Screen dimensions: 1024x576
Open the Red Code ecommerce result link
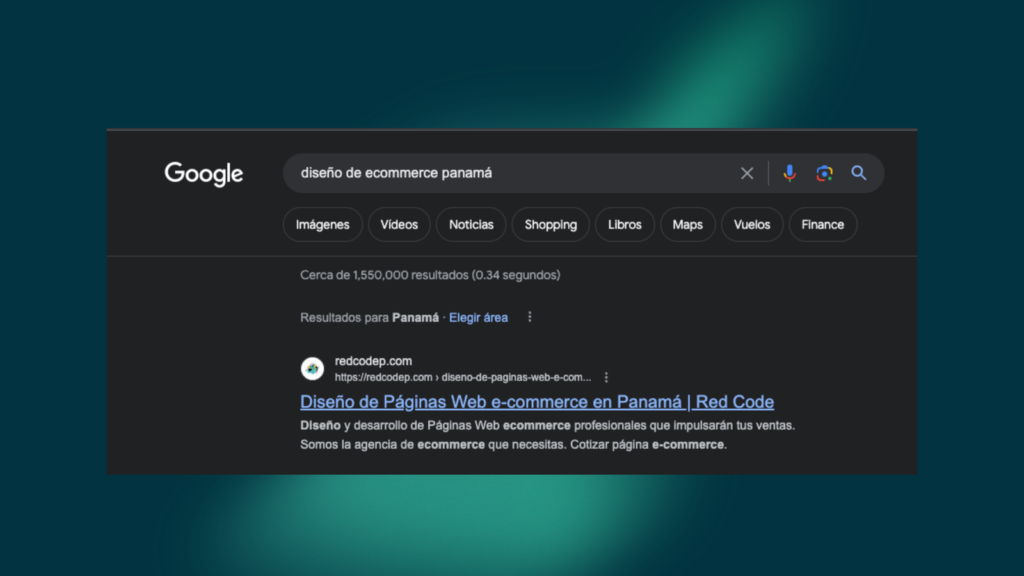[x=536, y=401]
